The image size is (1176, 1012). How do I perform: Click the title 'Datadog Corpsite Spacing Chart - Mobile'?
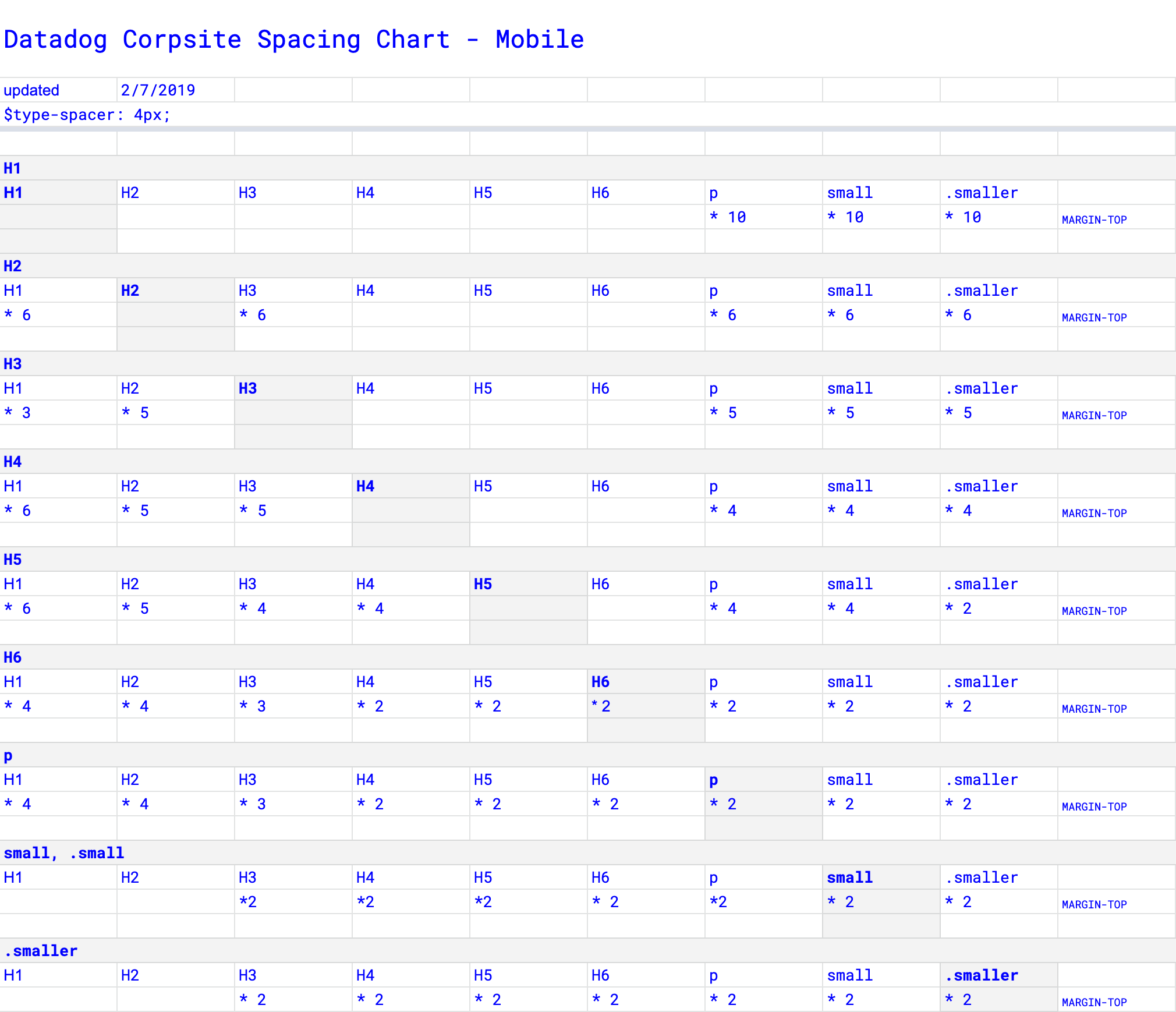click(x=293, y=40)
